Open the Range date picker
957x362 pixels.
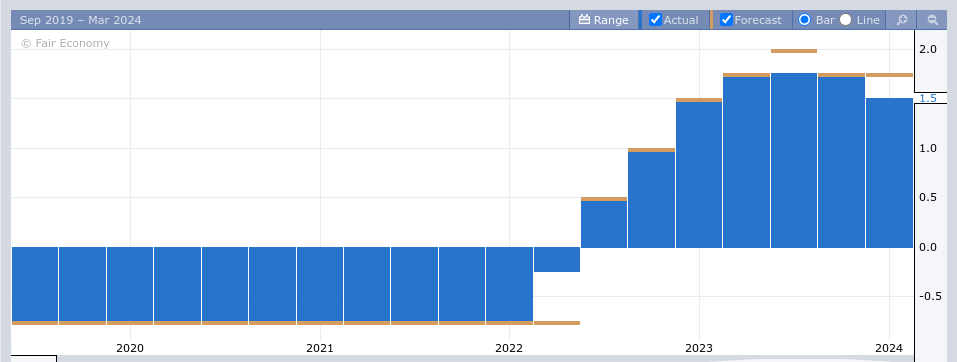[604, 20]
